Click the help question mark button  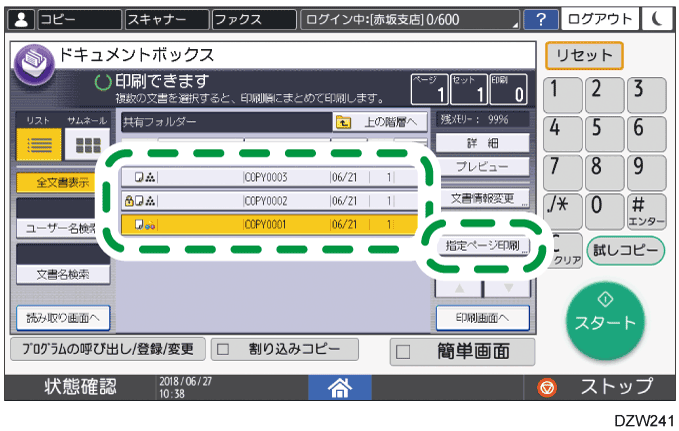541,19
